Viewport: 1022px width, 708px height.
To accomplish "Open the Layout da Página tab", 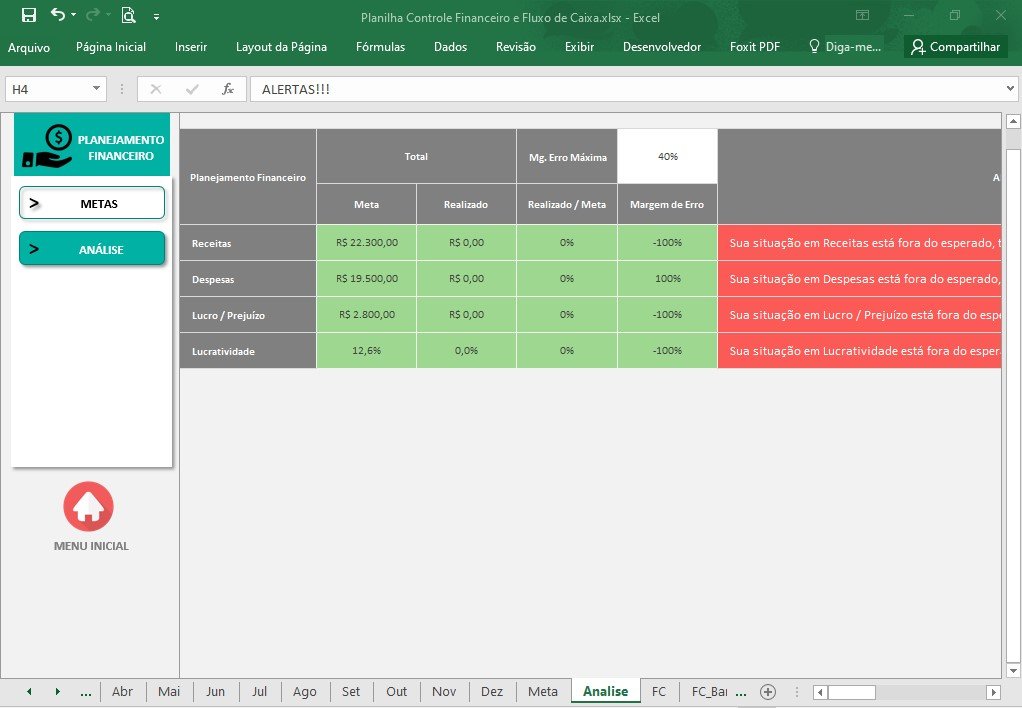I will click(282, 47).
